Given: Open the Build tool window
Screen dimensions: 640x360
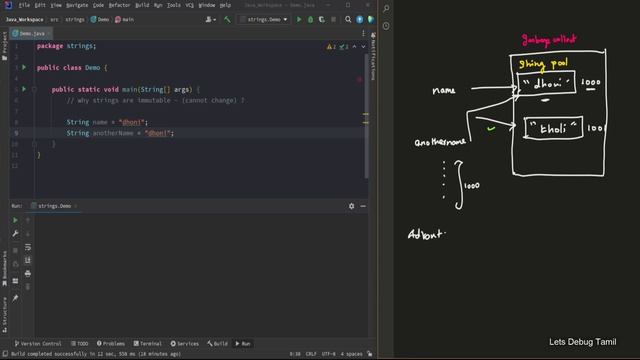Looking at the screenshot, I should pos(218,344).
